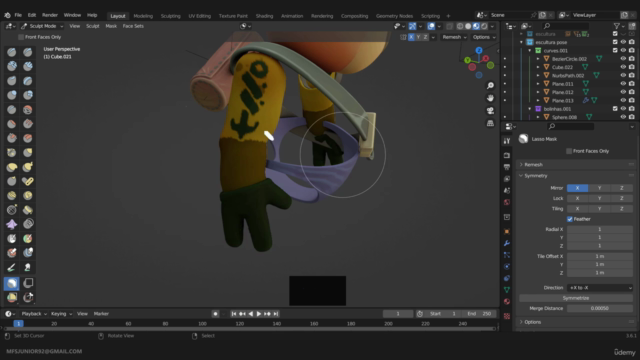Collapse the curves.001 collection in outliner

click(x=530, y=51)
